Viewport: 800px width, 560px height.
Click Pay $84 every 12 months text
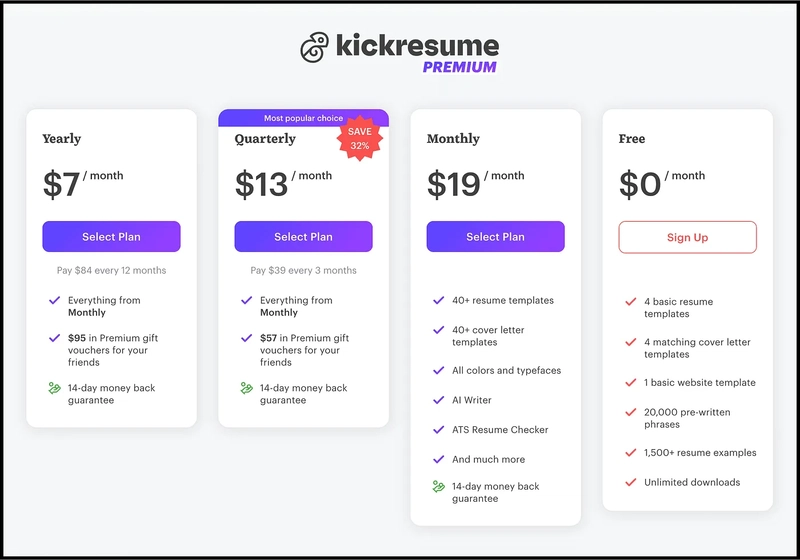tap(111, 270)
